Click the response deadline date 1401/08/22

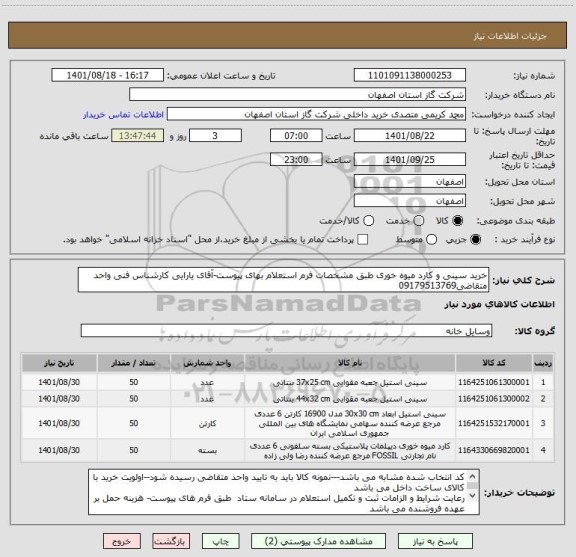(410, 136)
